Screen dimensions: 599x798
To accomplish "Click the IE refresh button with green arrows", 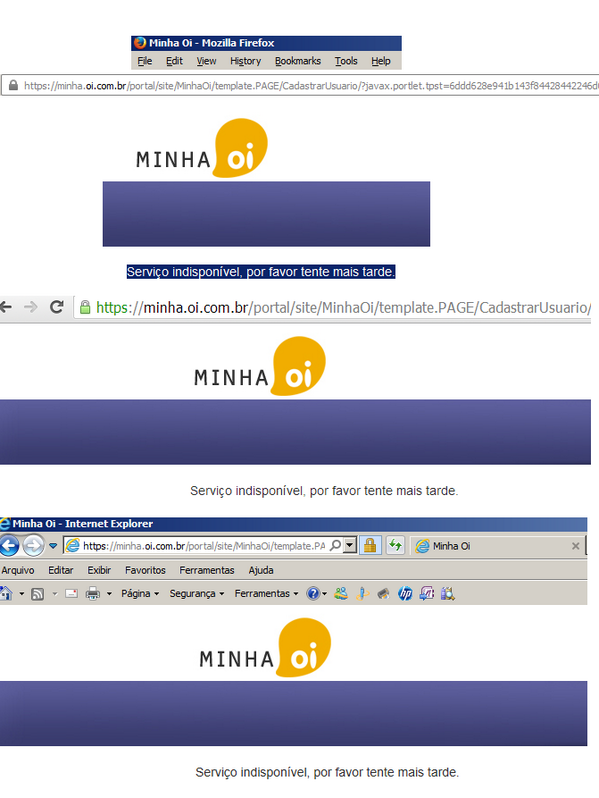I will (x=395, y=546).
